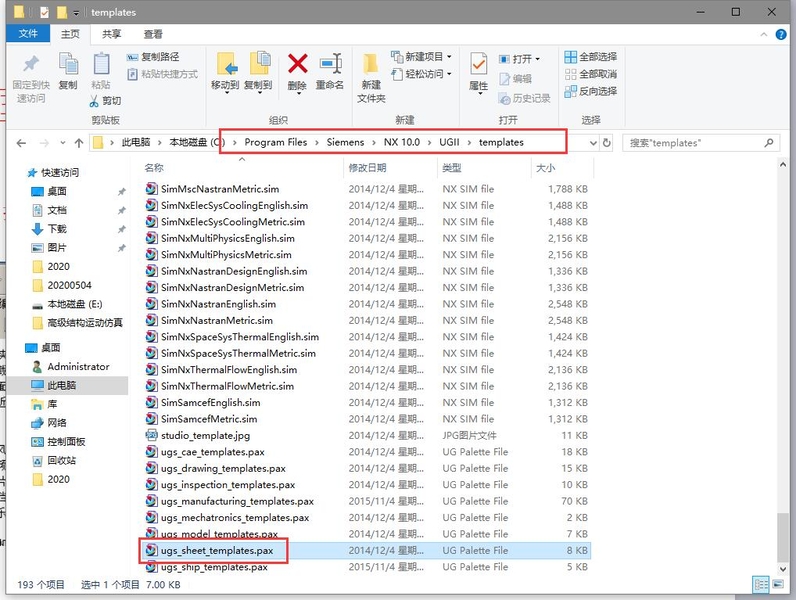Click the Up one level arrow

[x=79, y=143]
